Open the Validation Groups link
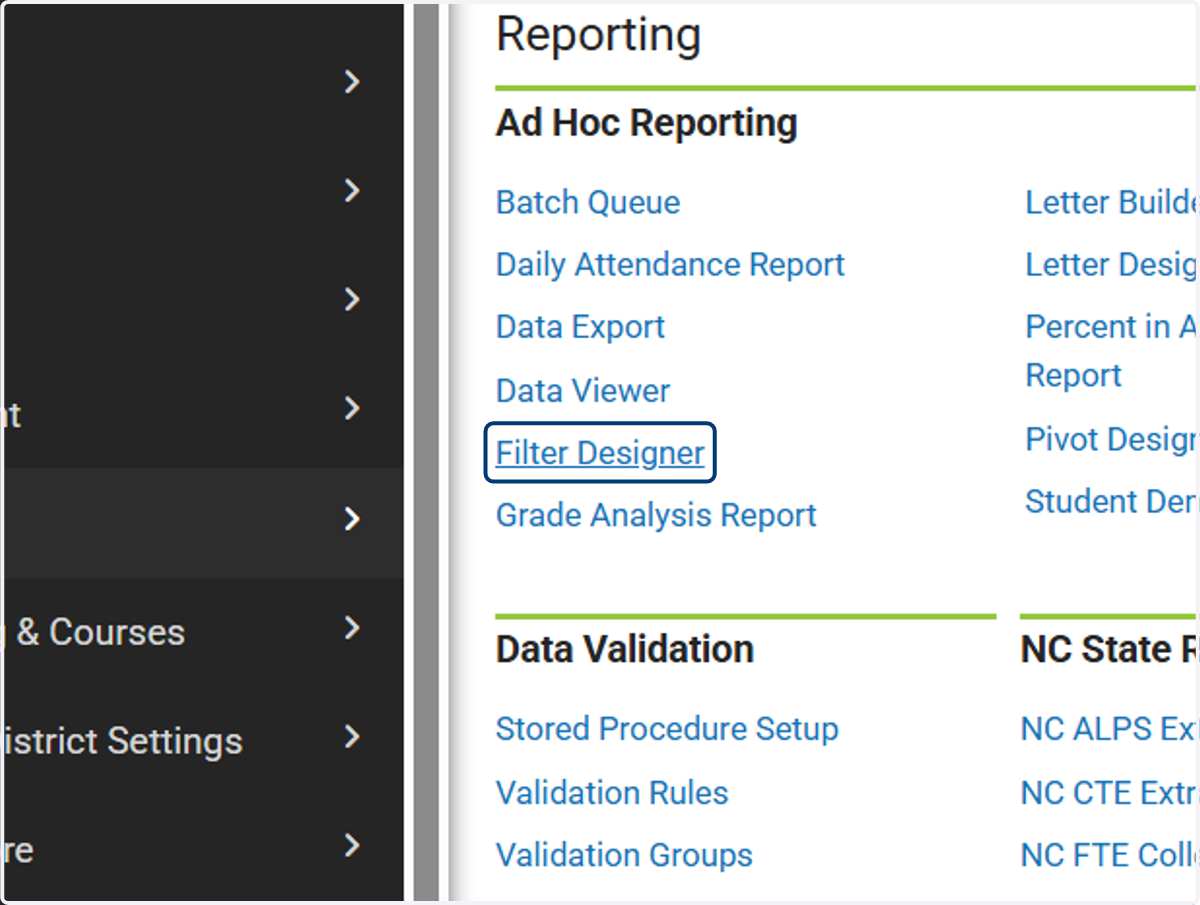Viewport: 1200px width, 905px height. click(x=624, y=855)
